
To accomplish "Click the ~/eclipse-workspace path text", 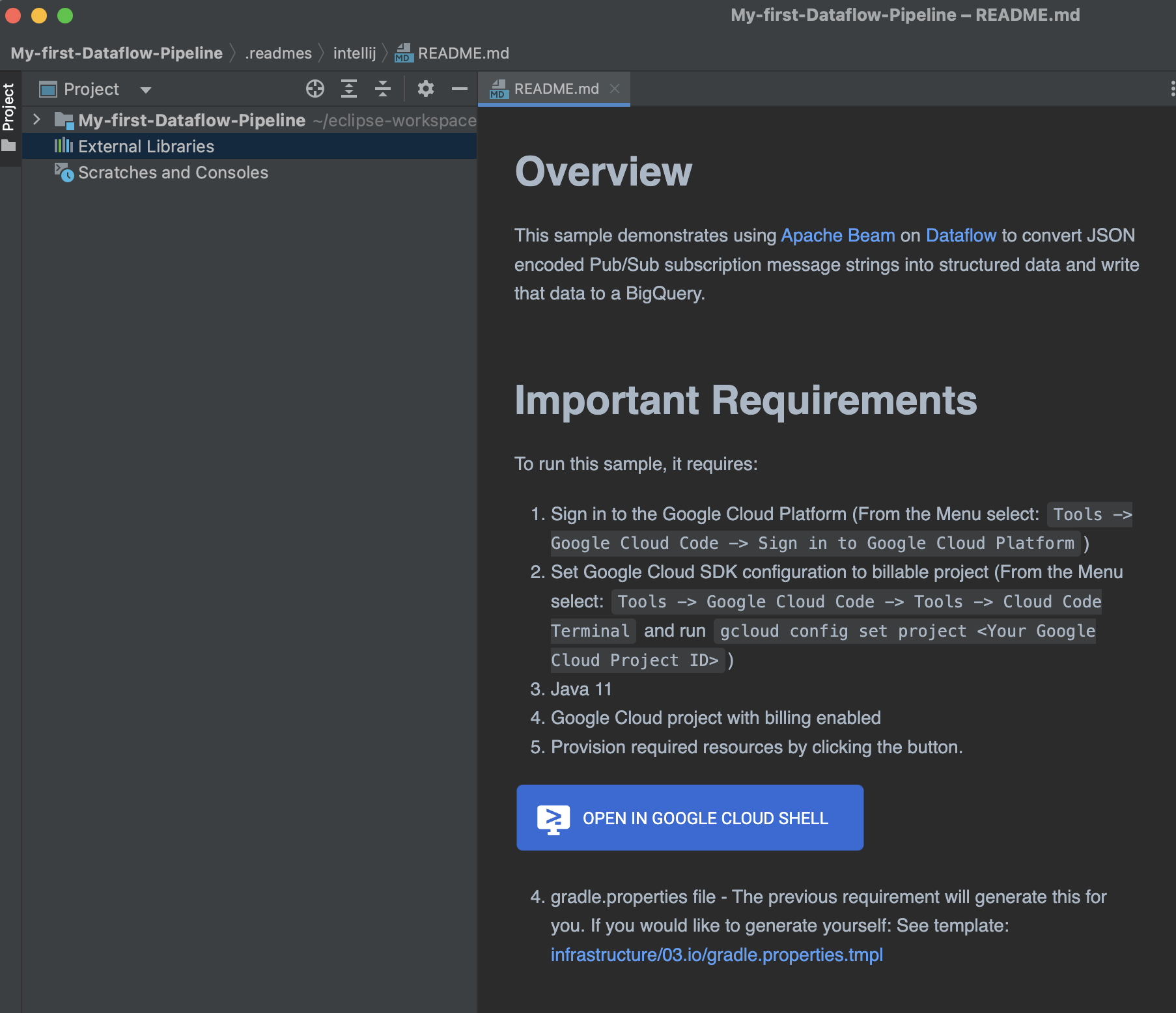I will pos(395,120).
